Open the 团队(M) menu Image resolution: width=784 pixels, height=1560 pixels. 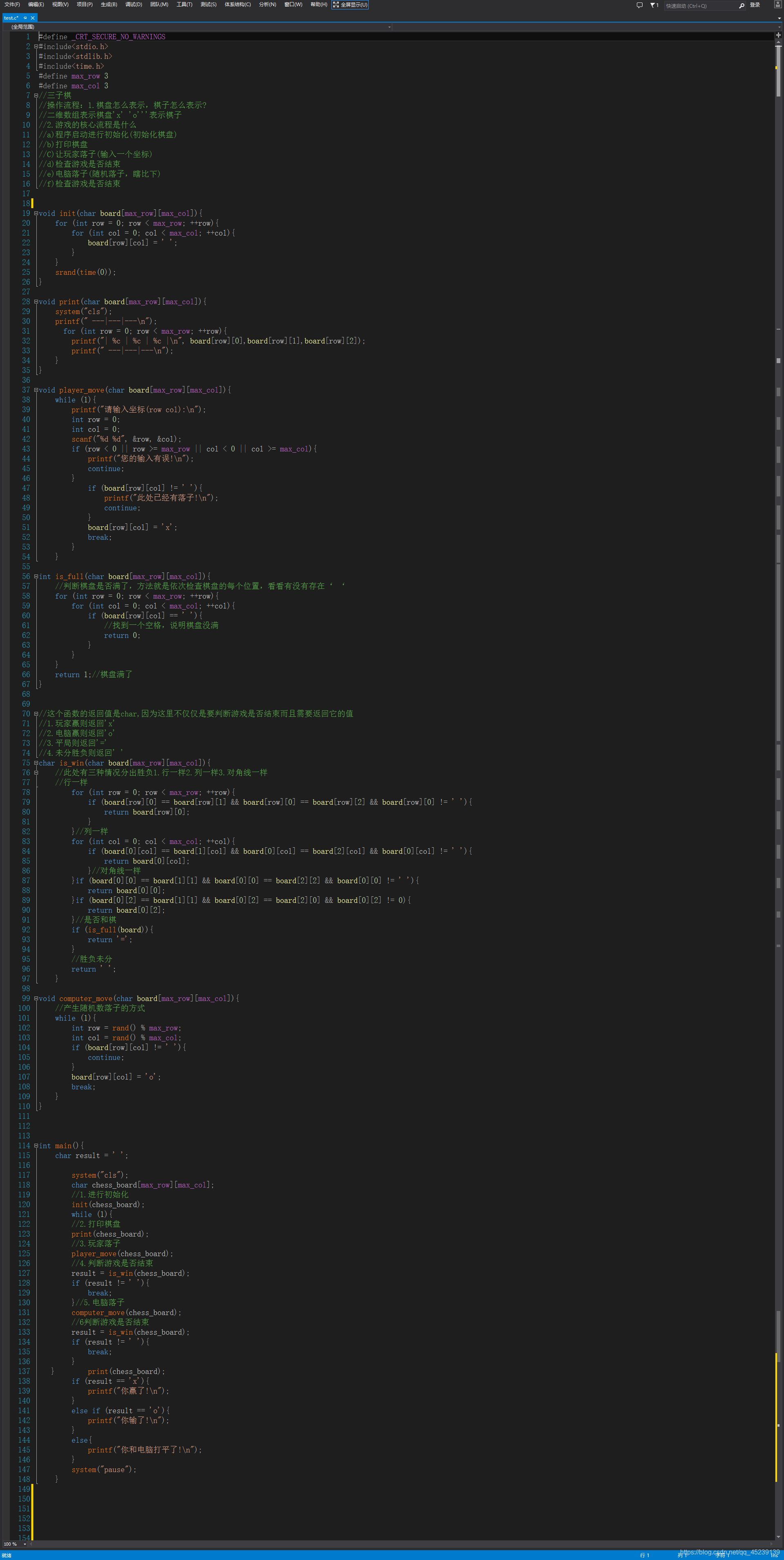pos(159,5)
